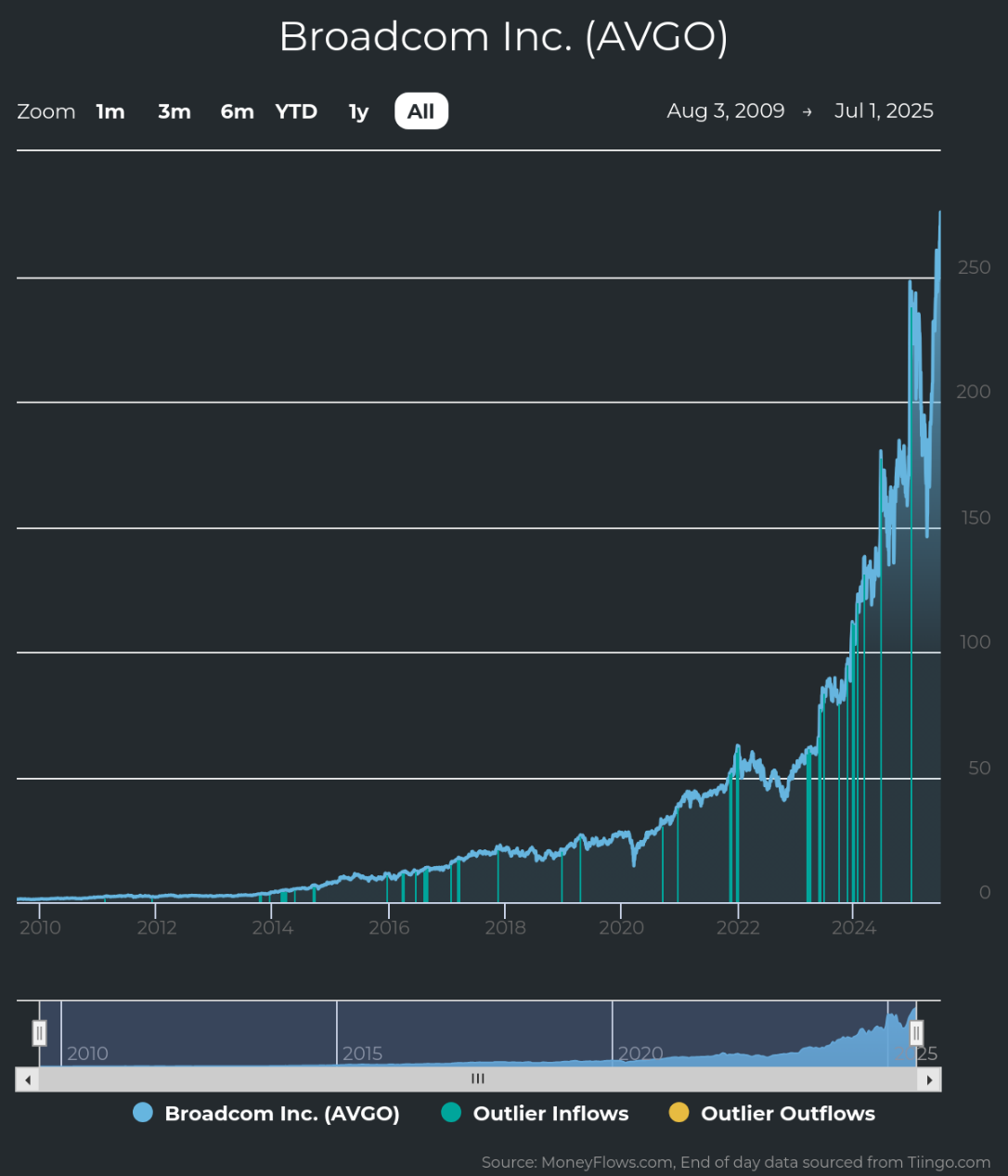Click the navigator 2015 label
The image size is (1008, 1176).
[x=363, y=1053]
